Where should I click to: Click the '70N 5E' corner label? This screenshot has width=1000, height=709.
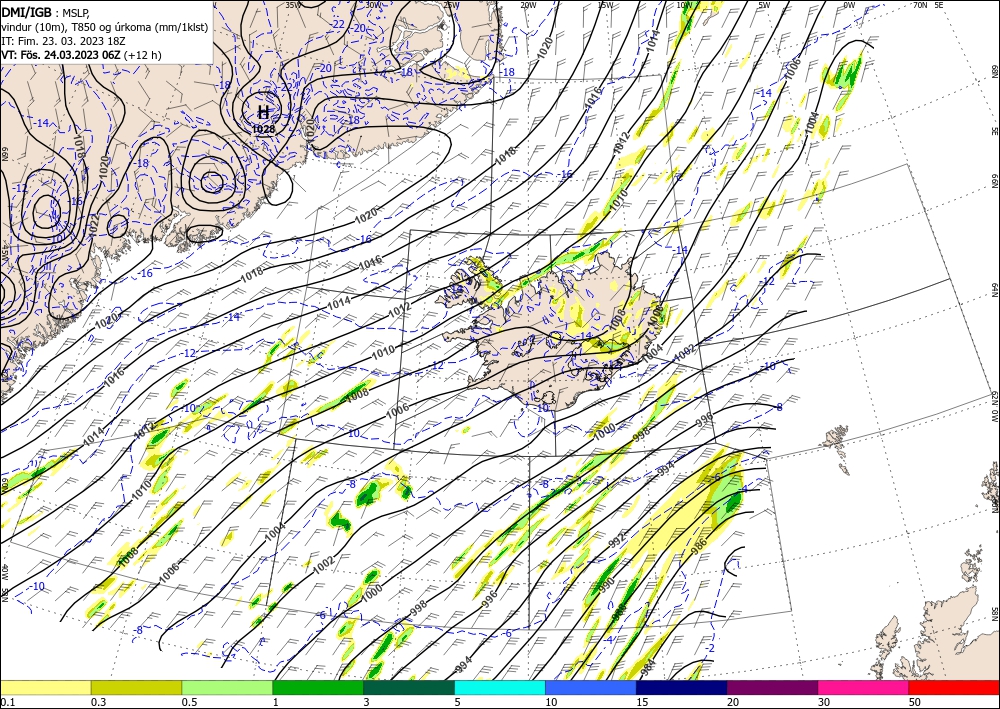click(928, 5)
